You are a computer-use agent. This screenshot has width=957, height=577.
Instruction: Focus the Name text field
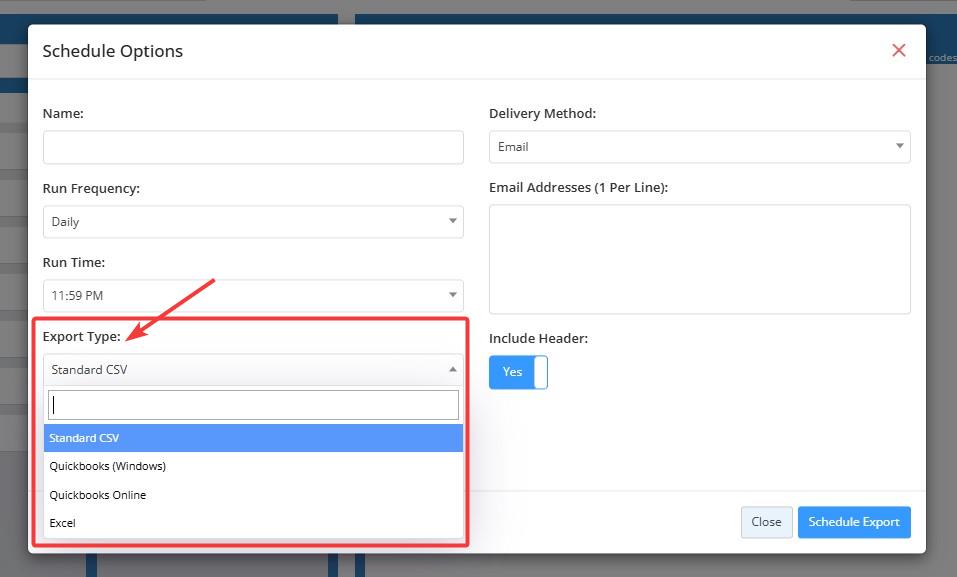pyautogui.click(x=253, y=147)
